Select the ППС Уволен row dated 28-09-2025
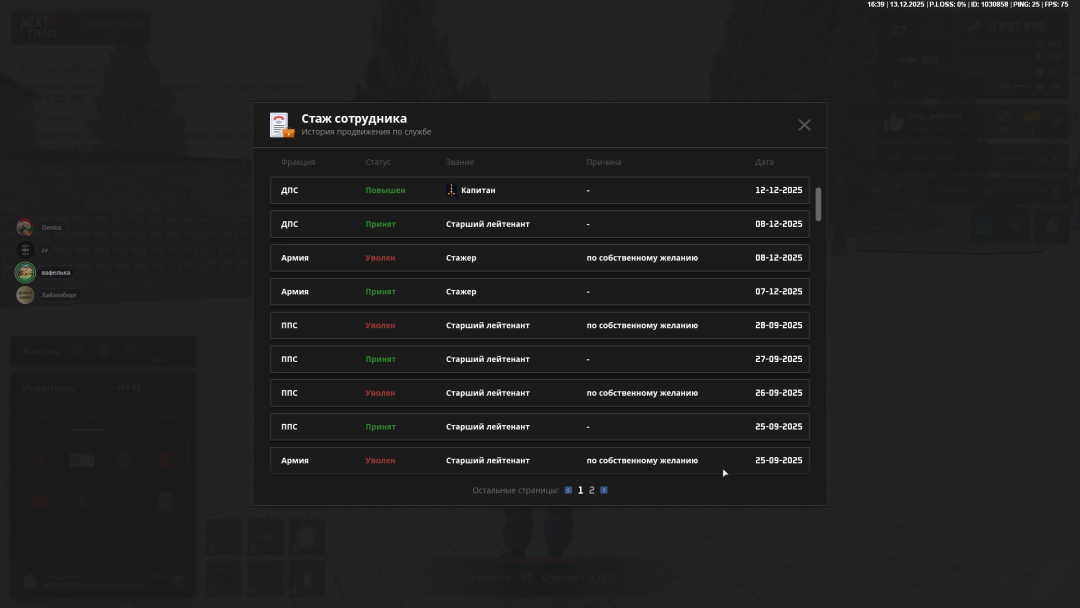The height and width of the screenshot is (608, 1080). [x=539, y=325]
